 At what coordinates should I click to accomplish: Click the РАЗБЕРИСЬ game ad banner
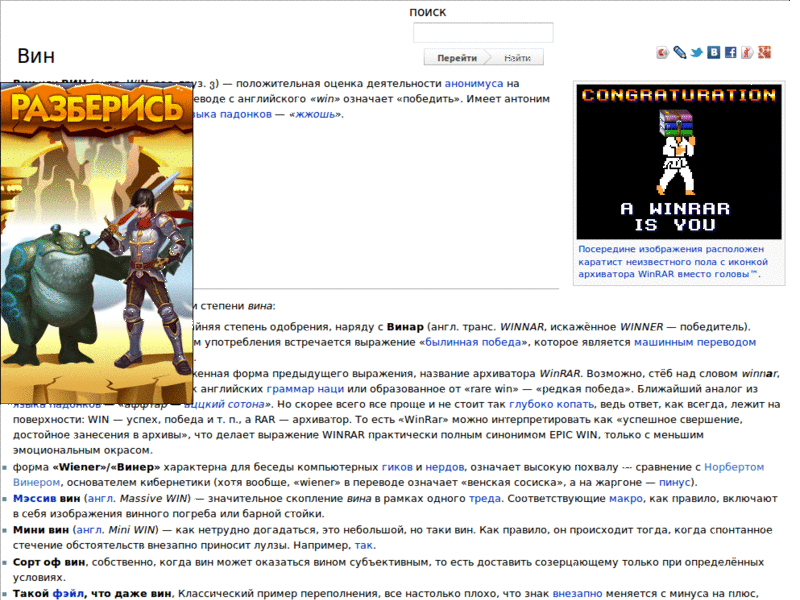pyautogui.click(x=97, y=243)
